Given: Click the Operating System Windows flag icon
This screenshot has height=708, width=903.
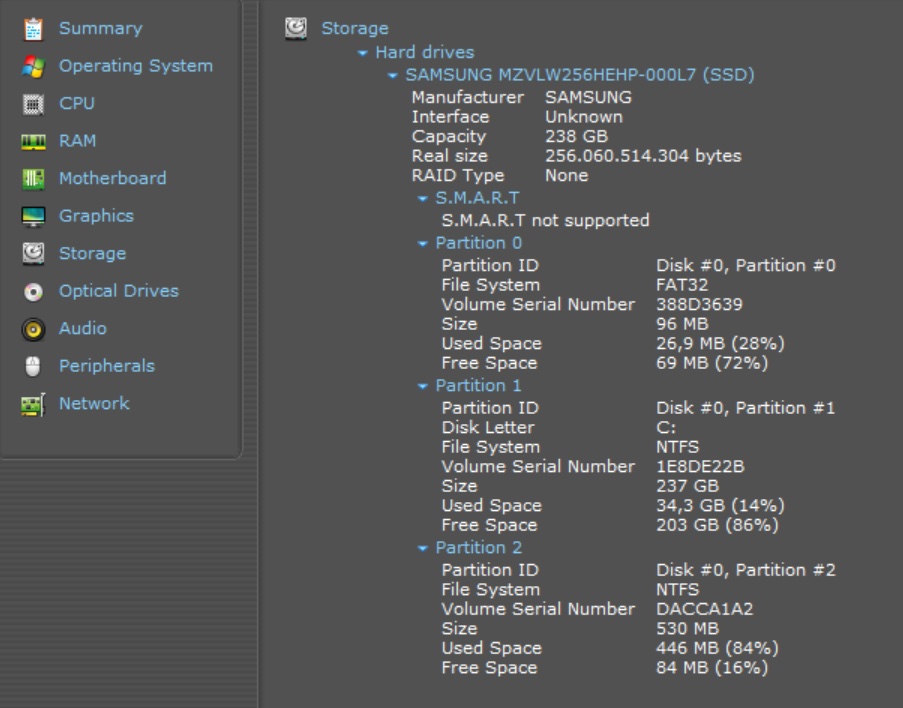Looking at the screenshot, I should (33, 67).
